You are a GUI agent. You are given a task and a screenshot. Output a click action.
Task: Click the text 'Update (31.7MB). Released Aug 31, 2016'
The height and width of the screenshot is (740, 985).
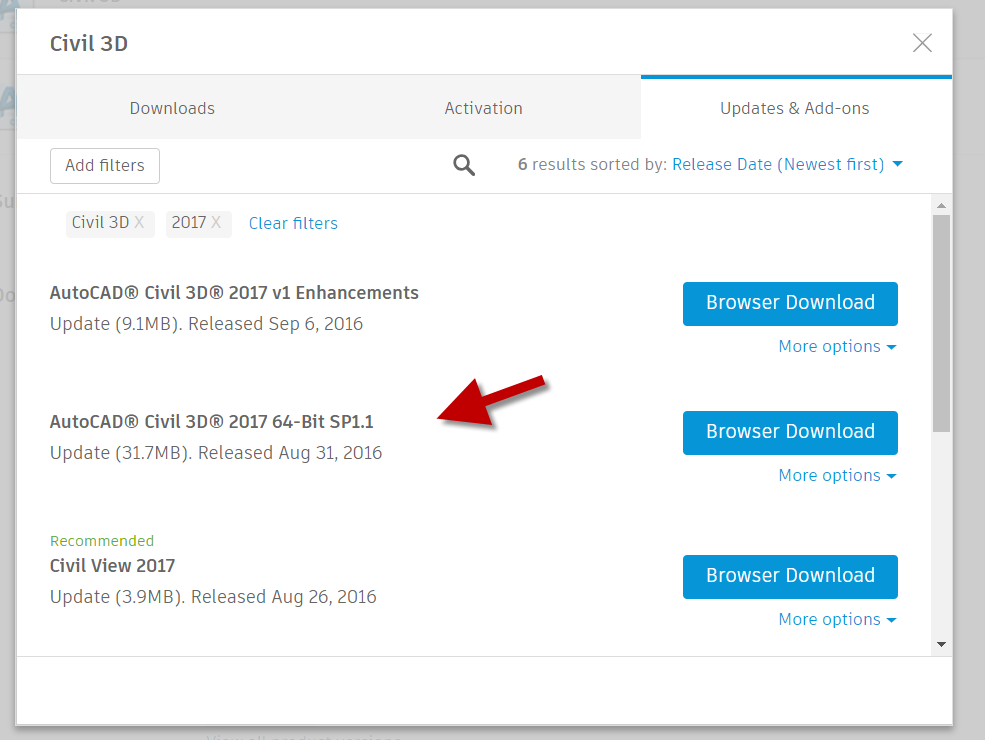click(x=216, y=452)
